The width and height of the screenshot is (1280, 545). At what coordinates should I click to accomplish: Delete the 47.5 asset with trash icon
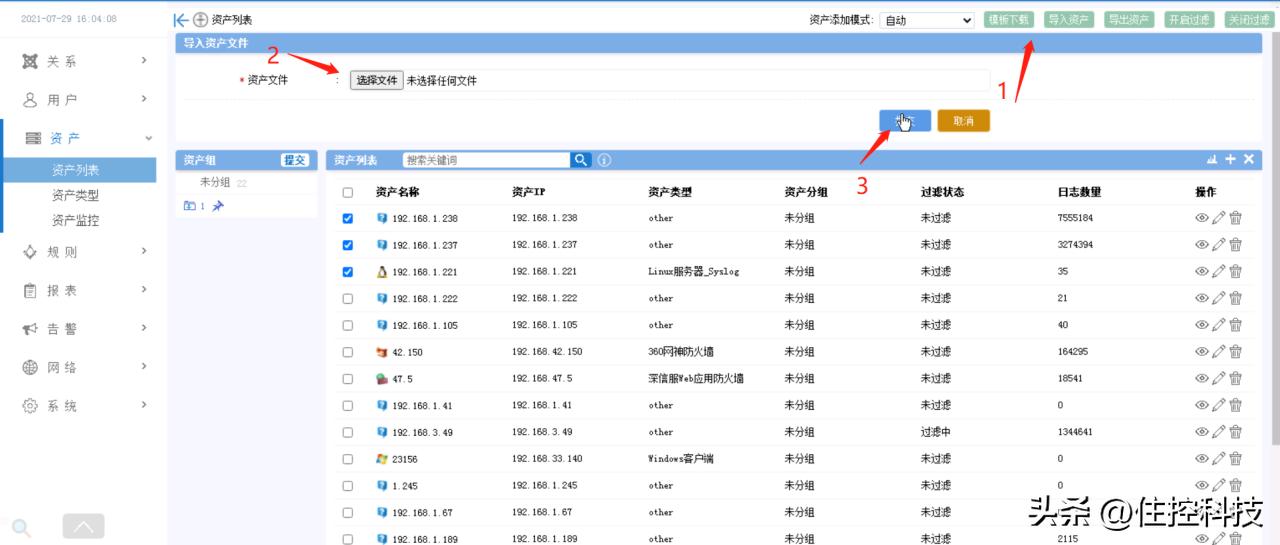tap(1235, 379)
